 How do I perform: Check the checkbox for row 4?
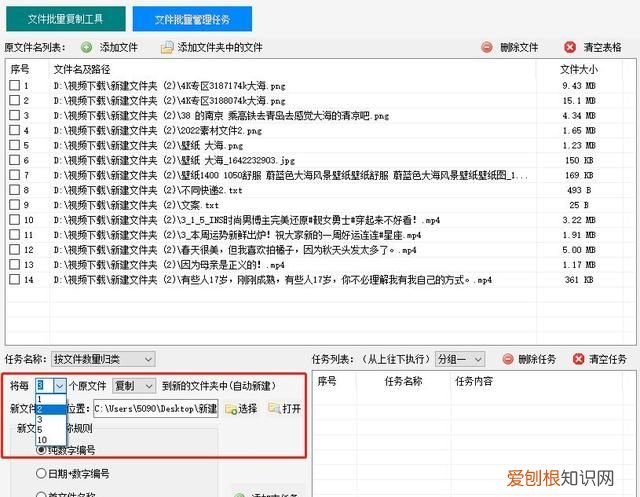pos(14,130)
